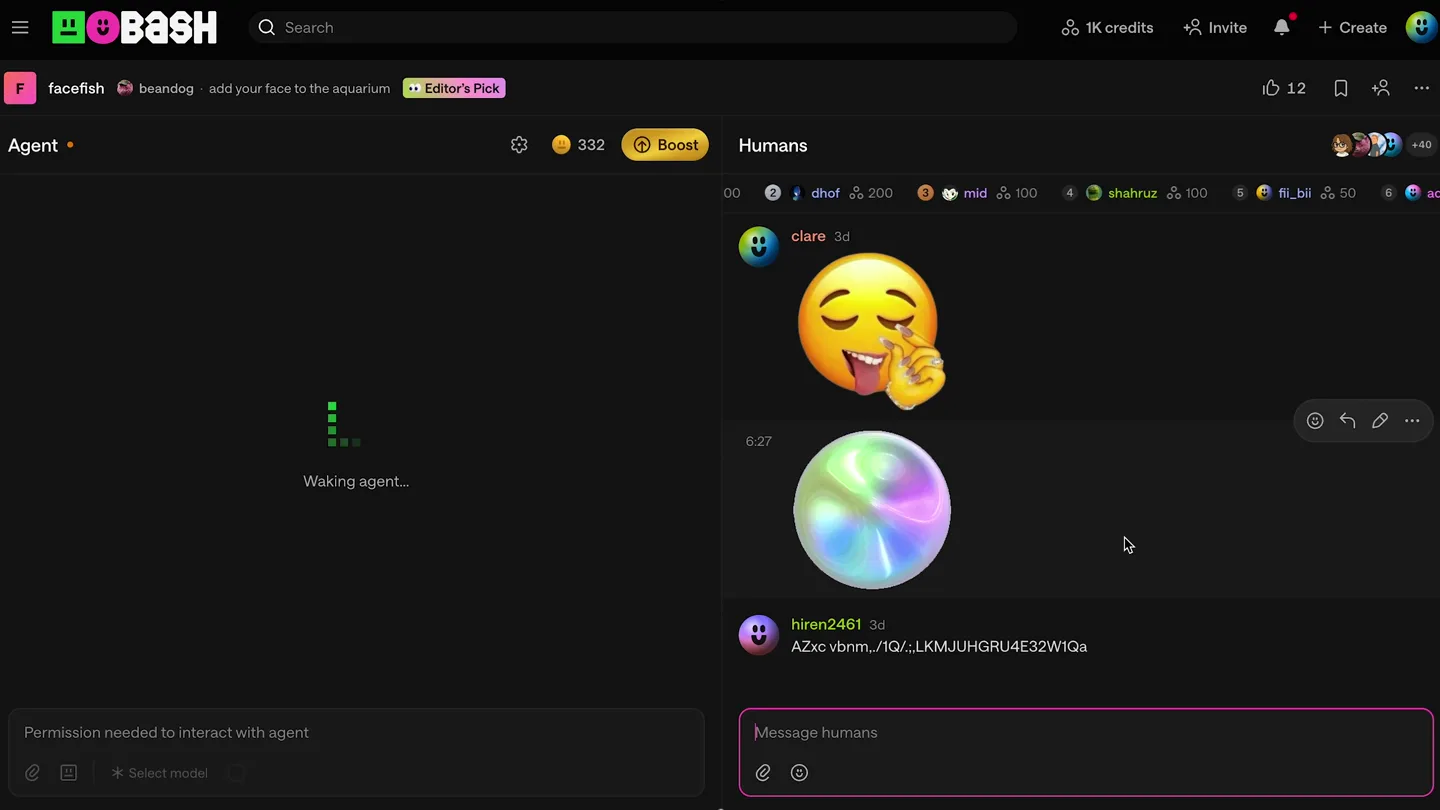This screenshot has width=1440, height=810.
Task: Open message more options ellipsis
Action: [x=1412, y=421]
